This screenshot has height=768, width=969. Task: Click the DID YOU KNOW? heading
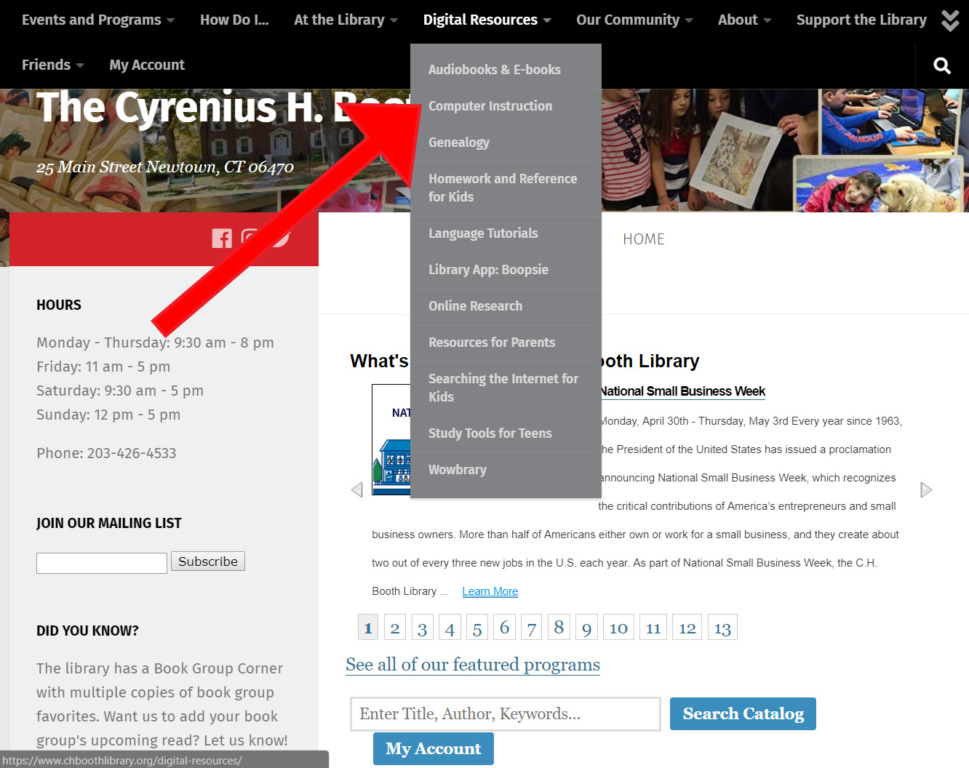point(87,631)
